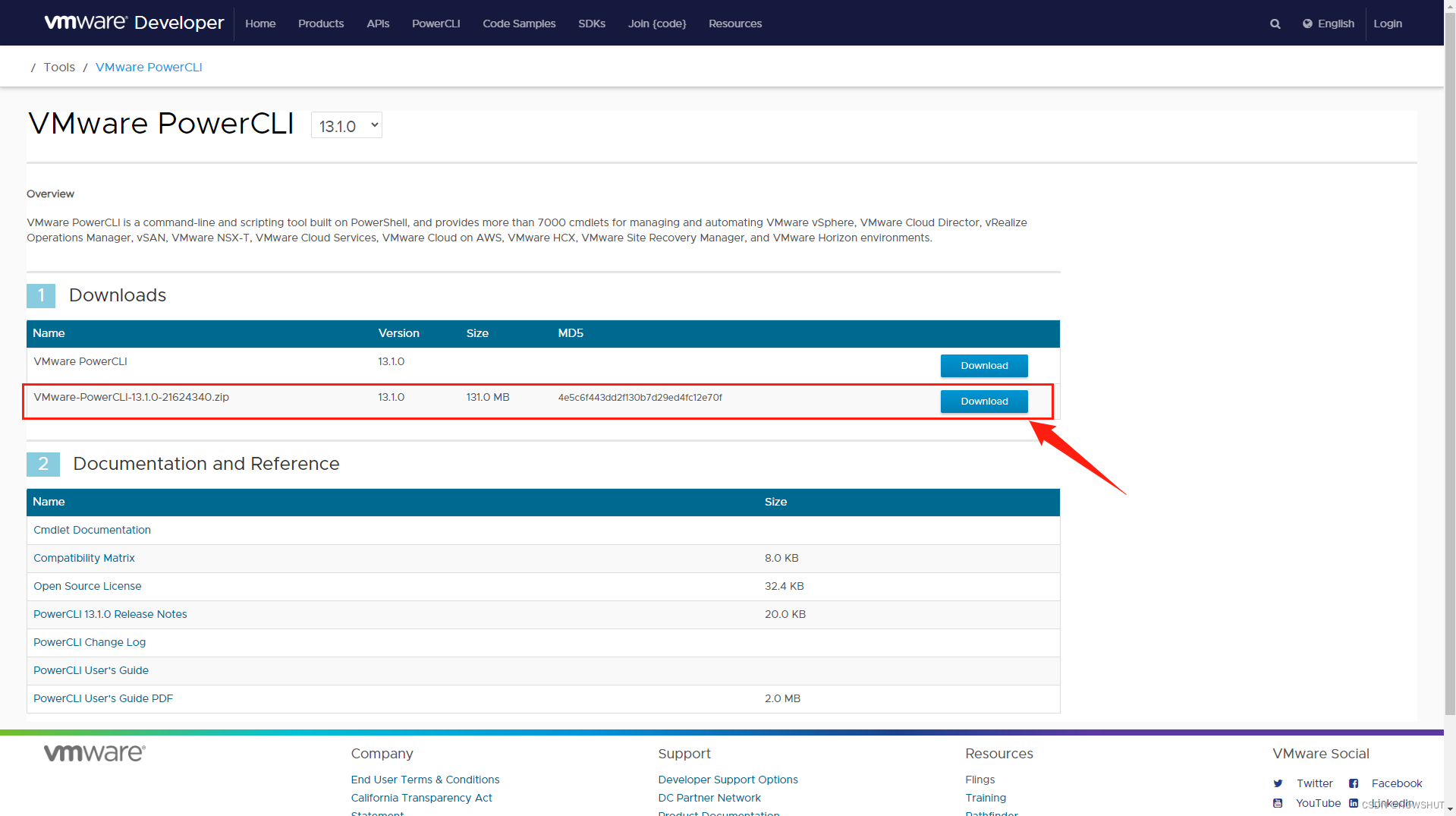The height and width of the screenshot is (816, 1456).
Task: Open the APIs menu item
Action: [378, 24]
